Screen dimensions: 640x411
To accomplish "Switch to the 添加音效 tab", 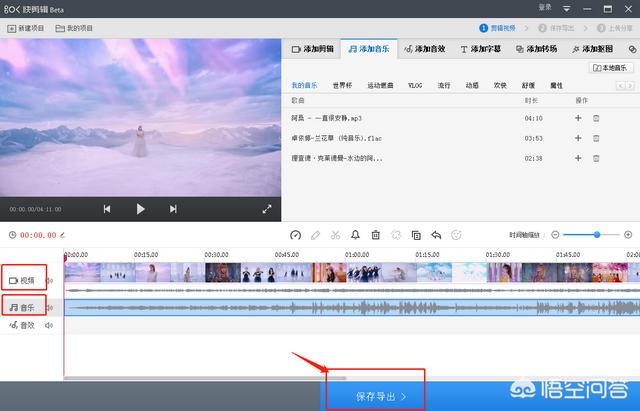I will click(x=424, y=49).
